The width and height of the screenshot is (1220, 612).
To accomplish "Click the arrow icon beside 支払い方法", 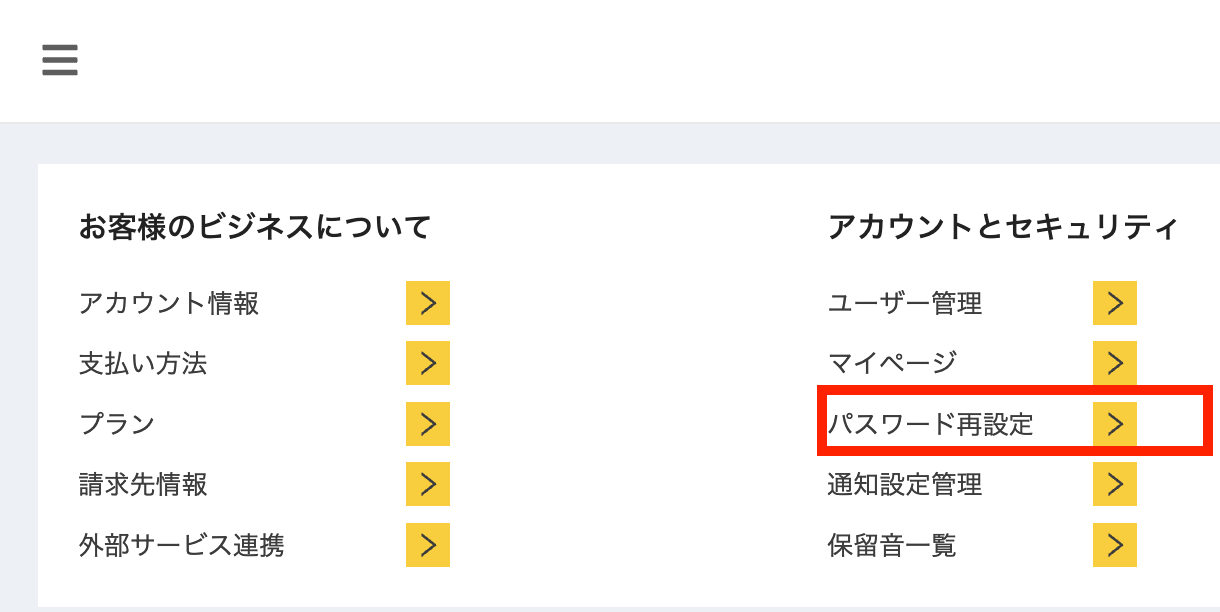I will point(428,363).
